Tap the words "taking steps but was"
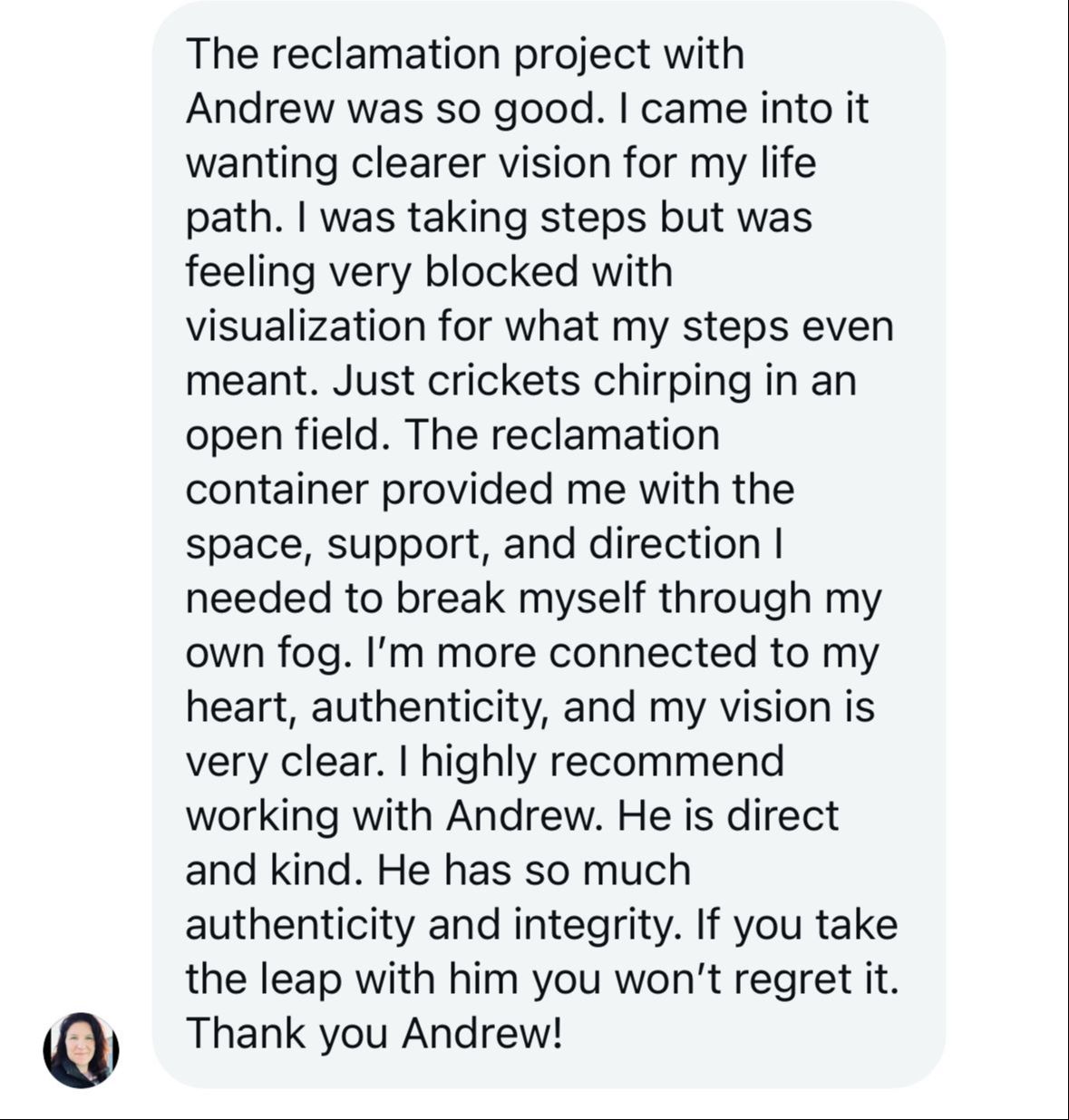The height and width of the screenshot is (1120, 1069). coord(608,219)
